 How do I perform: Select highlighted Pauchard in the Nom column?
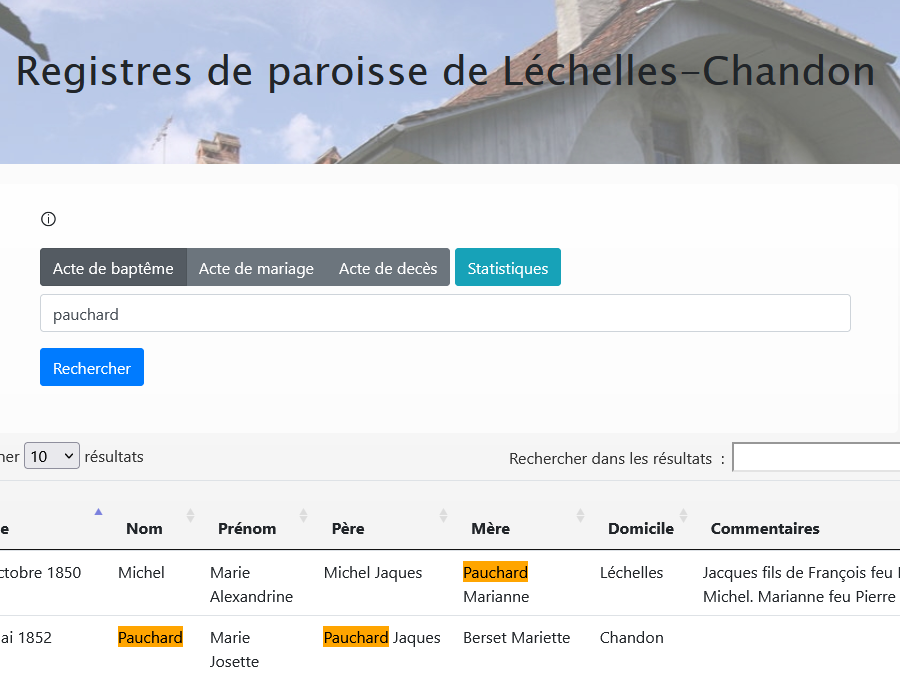click(x=150, y=638)
